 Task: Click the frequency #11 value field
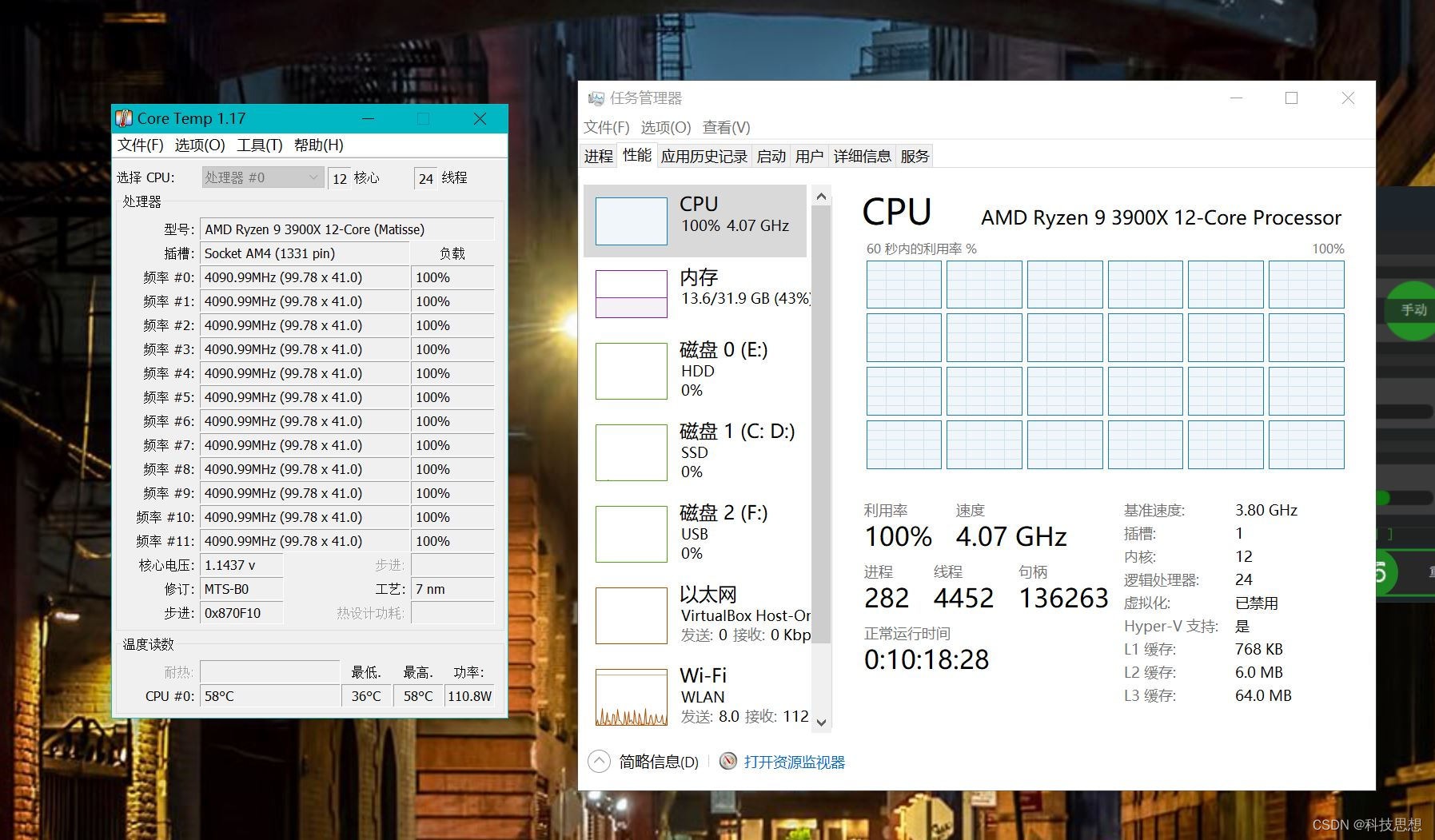tap(305, 541)
